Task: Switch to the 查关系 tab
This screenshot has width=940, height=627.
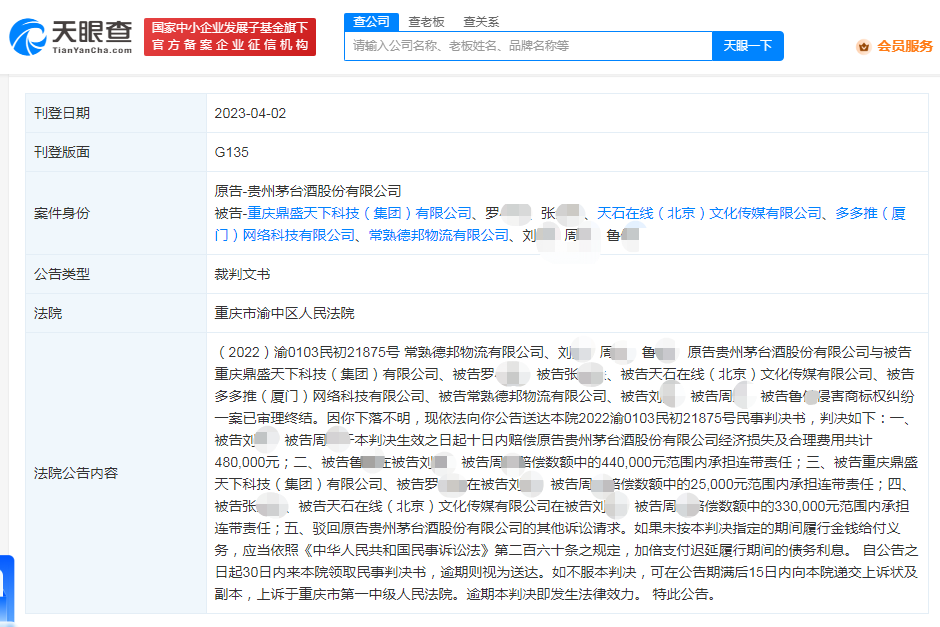Action: (x=481, y=22)
